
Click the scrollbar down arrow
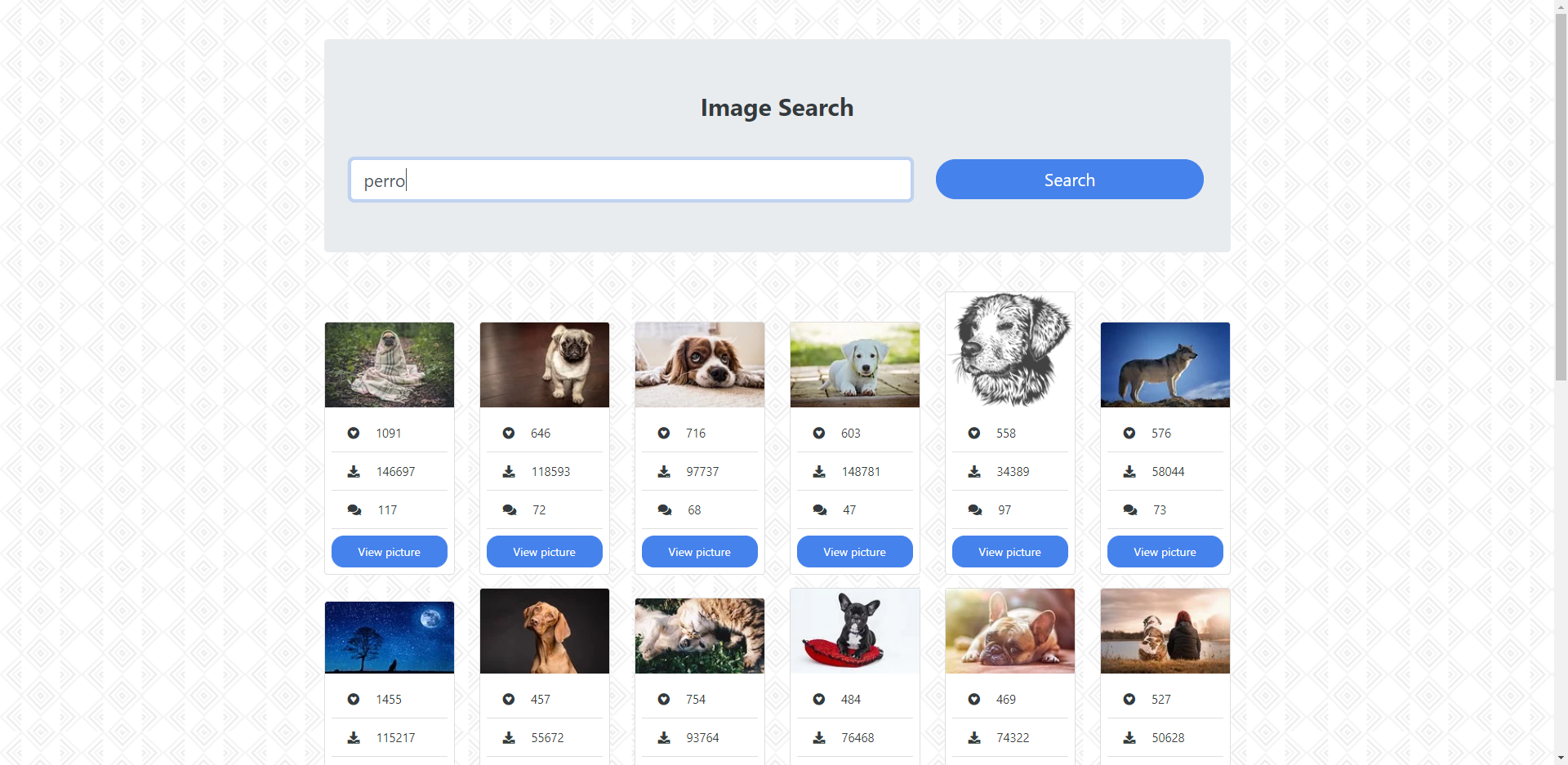[x=1561, y=758]
